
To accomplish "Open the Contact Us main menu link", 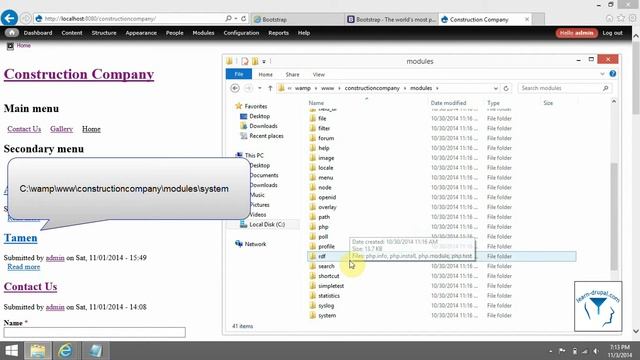I will pos(24,129).
